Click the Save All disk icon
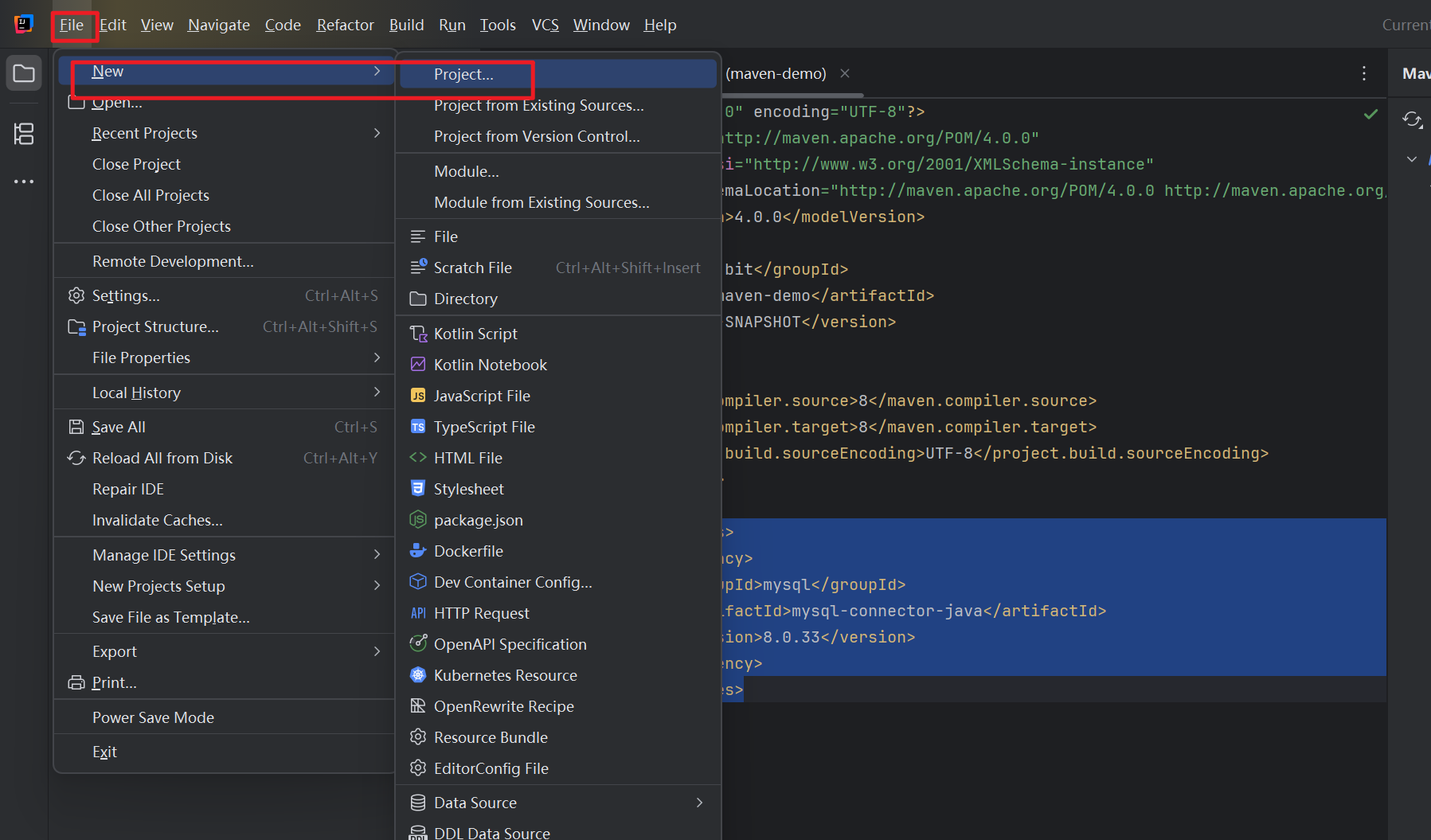1431x840 pixels. (x=76, y=427)
